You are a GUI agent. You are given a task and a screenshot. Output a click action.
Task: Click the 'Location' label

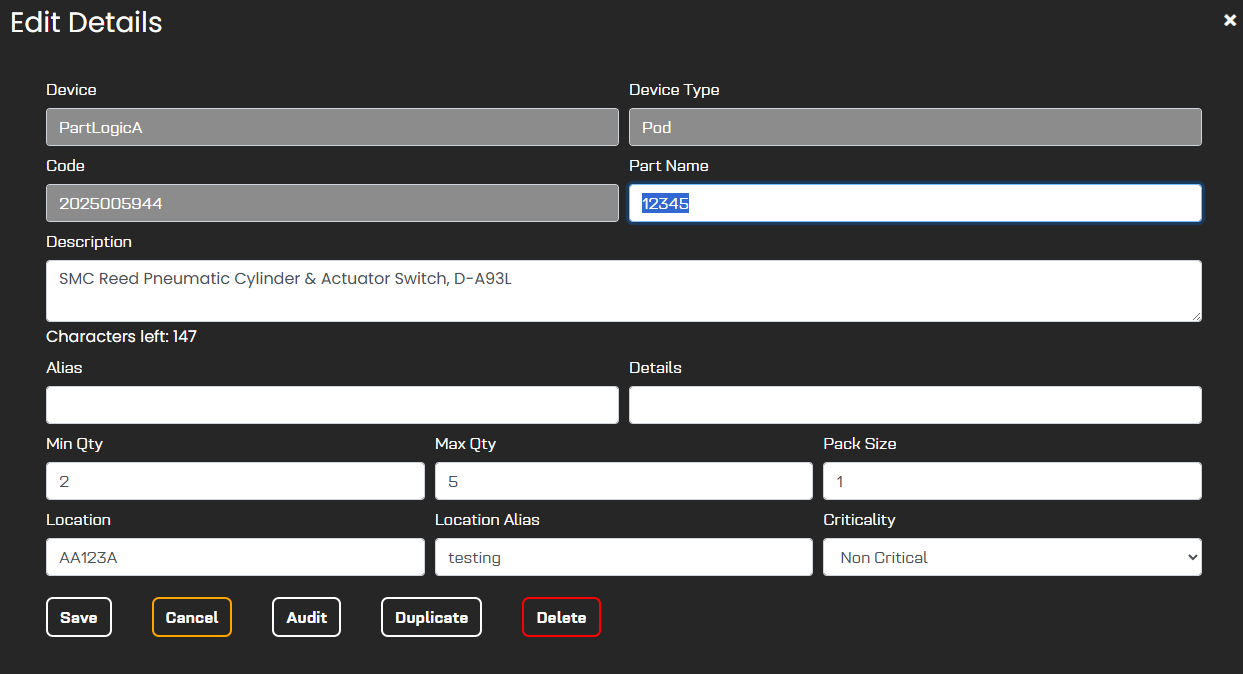pyautogui.click(x=78, y=520)
